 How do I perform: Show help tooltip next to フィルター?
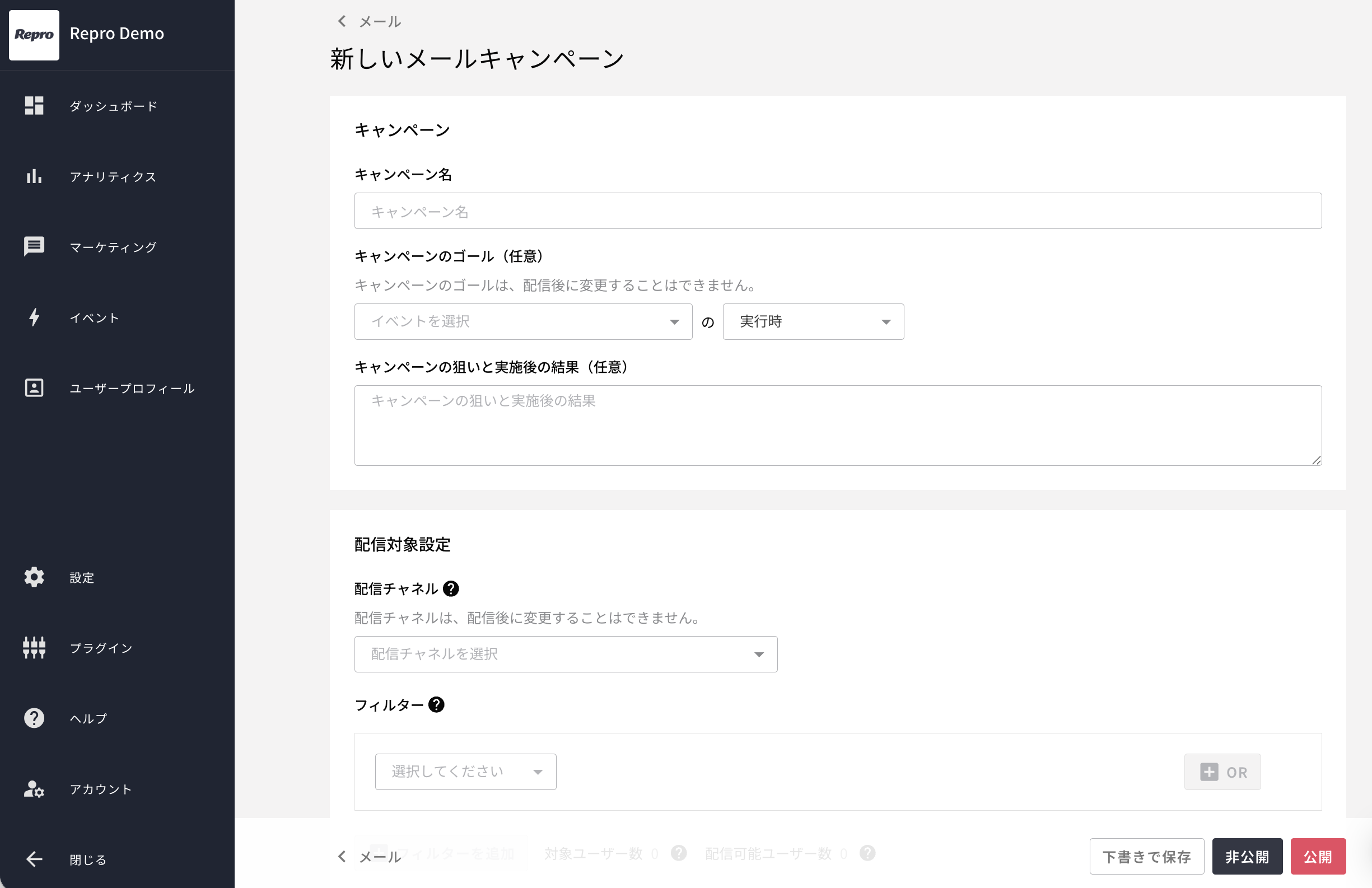click(436, 705)
